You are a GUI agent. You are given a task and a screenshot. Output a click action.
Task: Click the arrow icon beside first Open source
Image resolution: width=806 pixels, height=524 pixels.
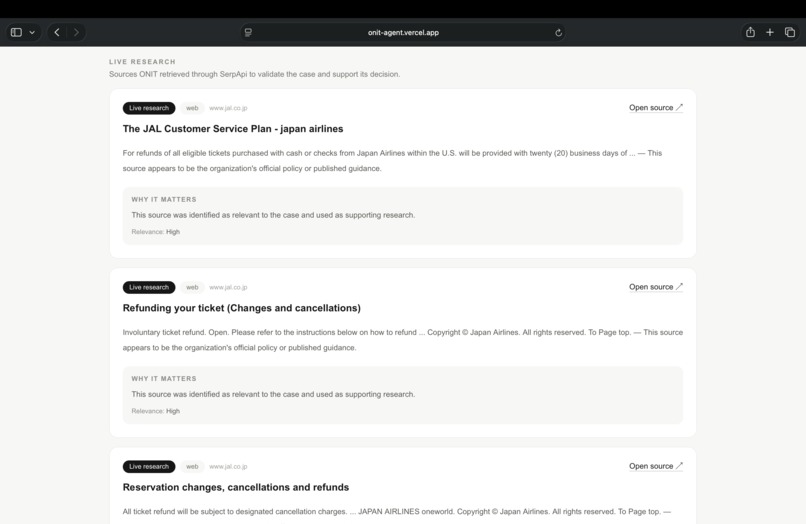[x=679, y=107]
